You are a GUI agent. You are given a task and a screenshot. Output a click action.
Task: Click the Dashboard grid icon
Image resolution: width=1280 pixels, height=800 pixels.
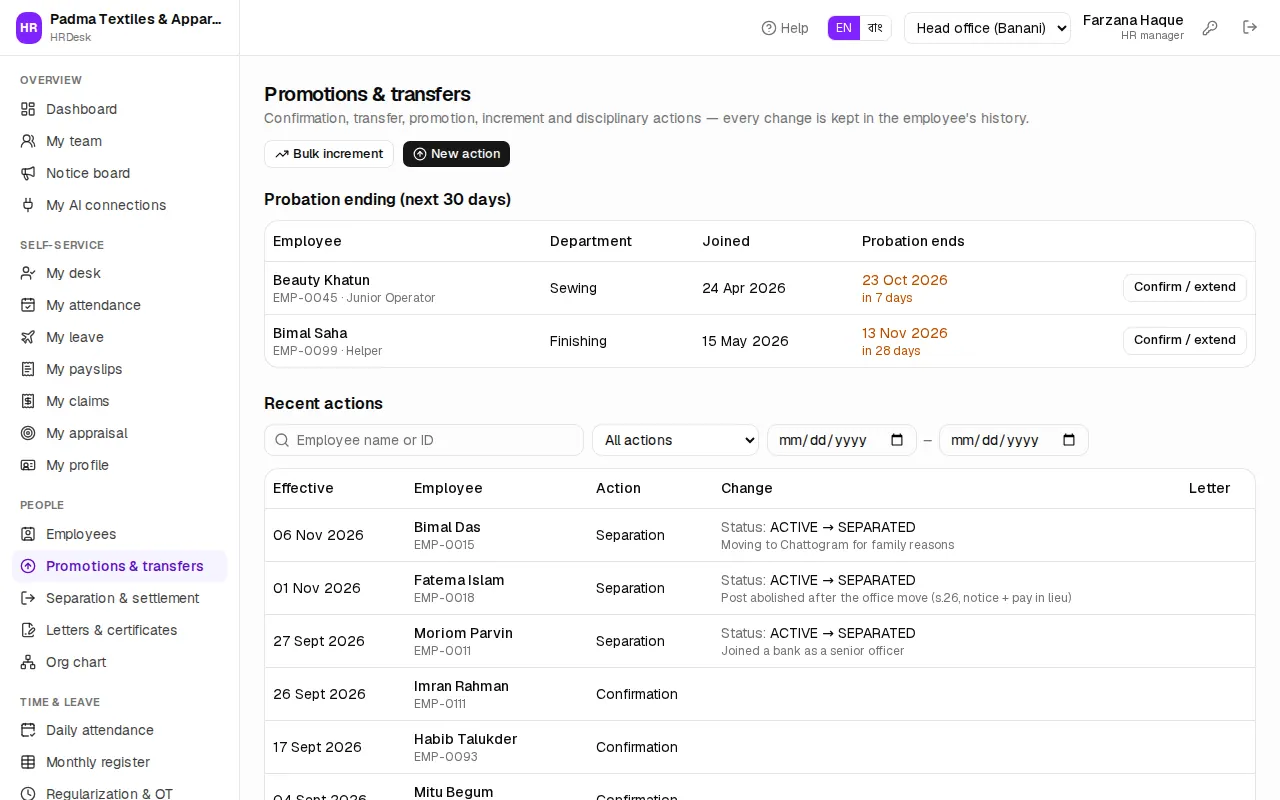28,109
